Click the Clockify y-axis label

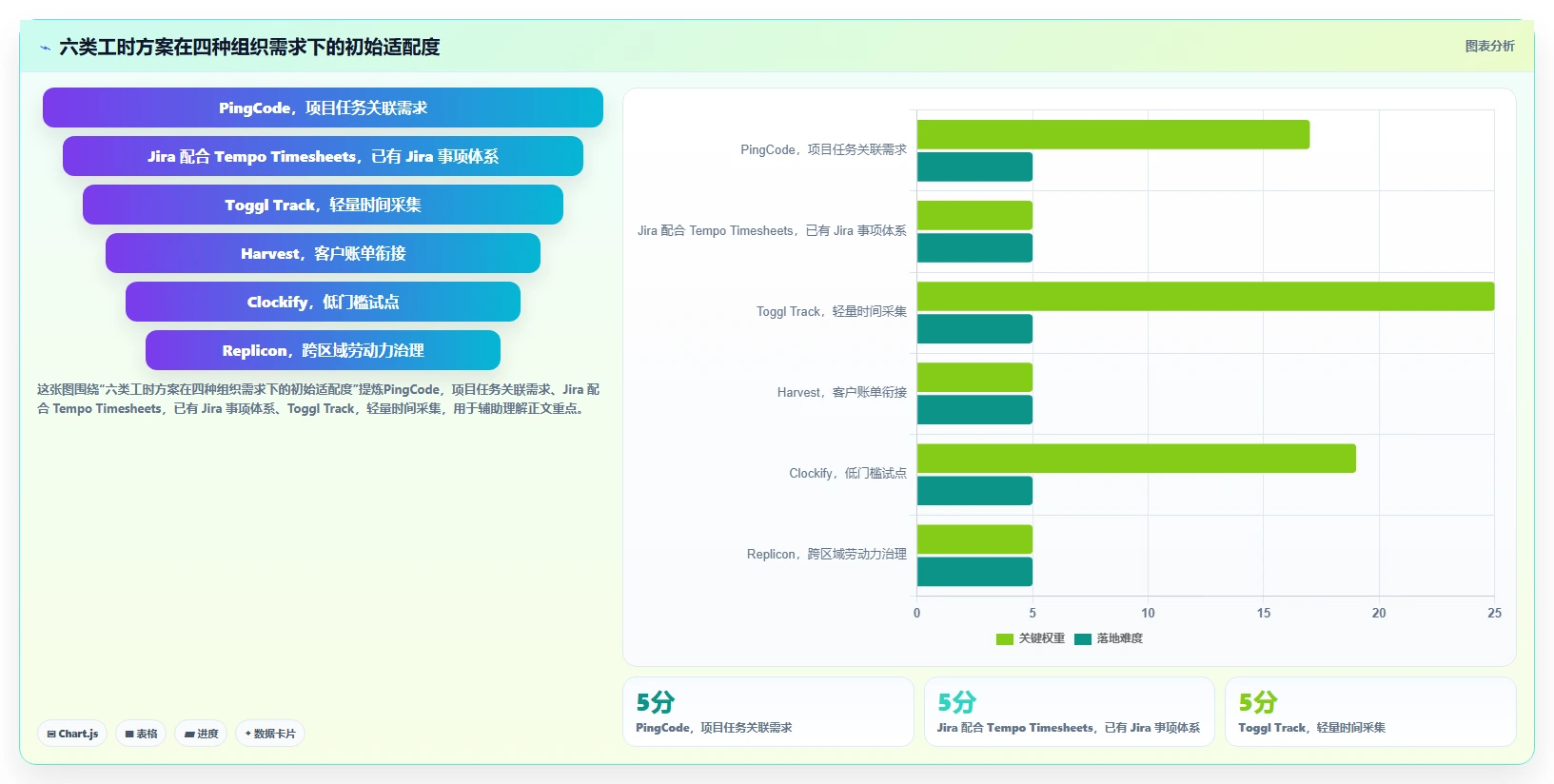848,473
